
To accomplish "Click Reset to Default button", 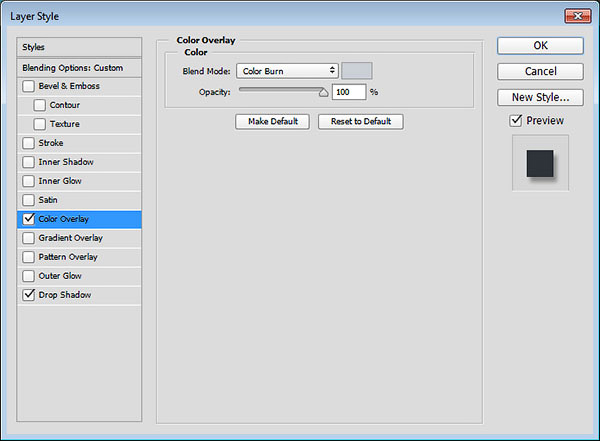I will (x=360, y=122).
